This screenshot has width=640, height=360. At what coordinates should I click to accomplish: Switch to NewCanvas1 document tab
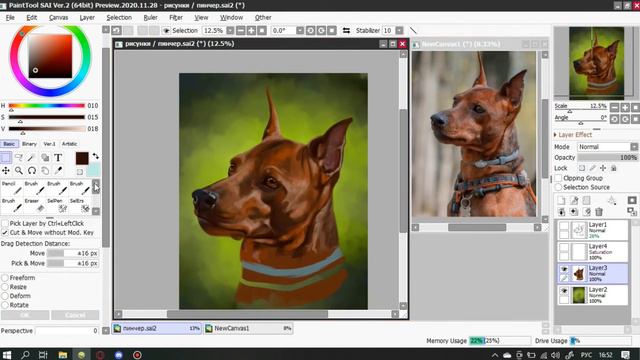(x=249, y=329)
